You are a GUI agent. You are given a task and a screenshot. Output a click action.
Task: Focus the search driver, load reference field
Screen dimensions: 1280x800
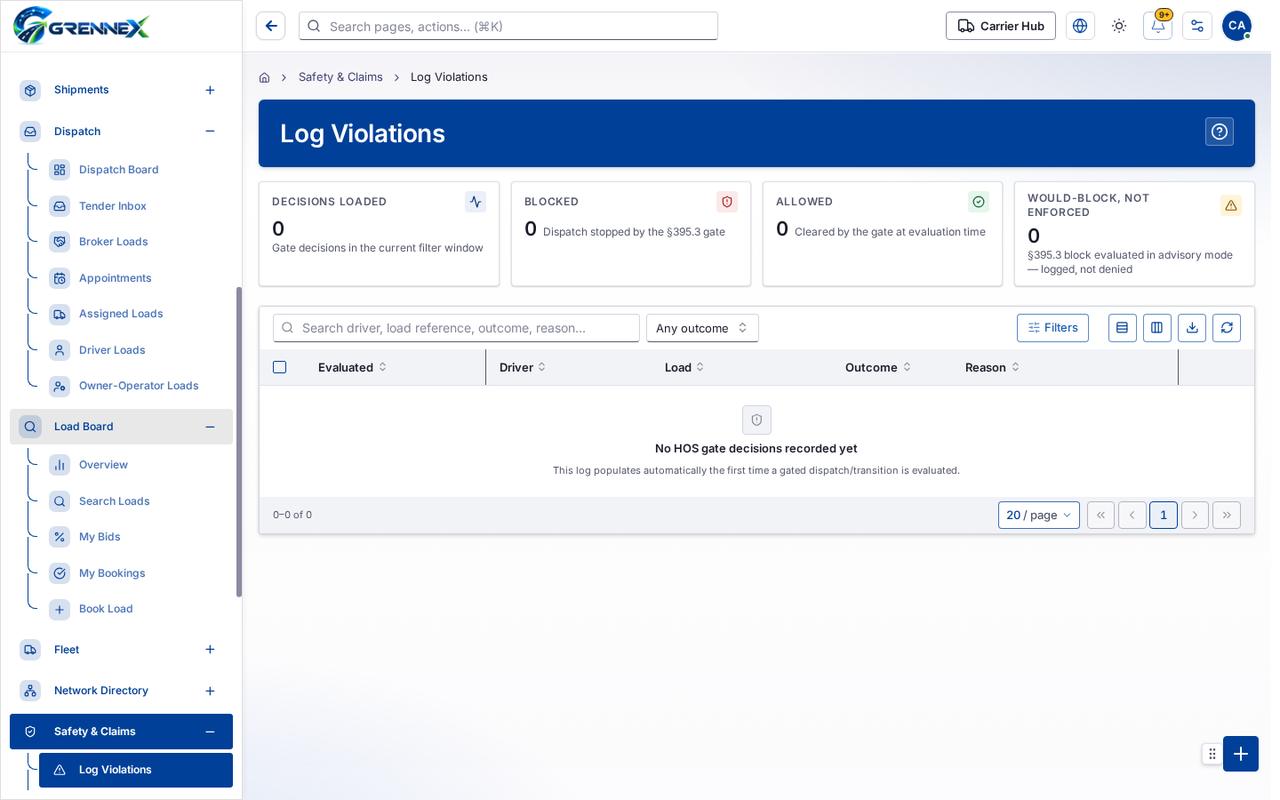[x=456, y=328]
